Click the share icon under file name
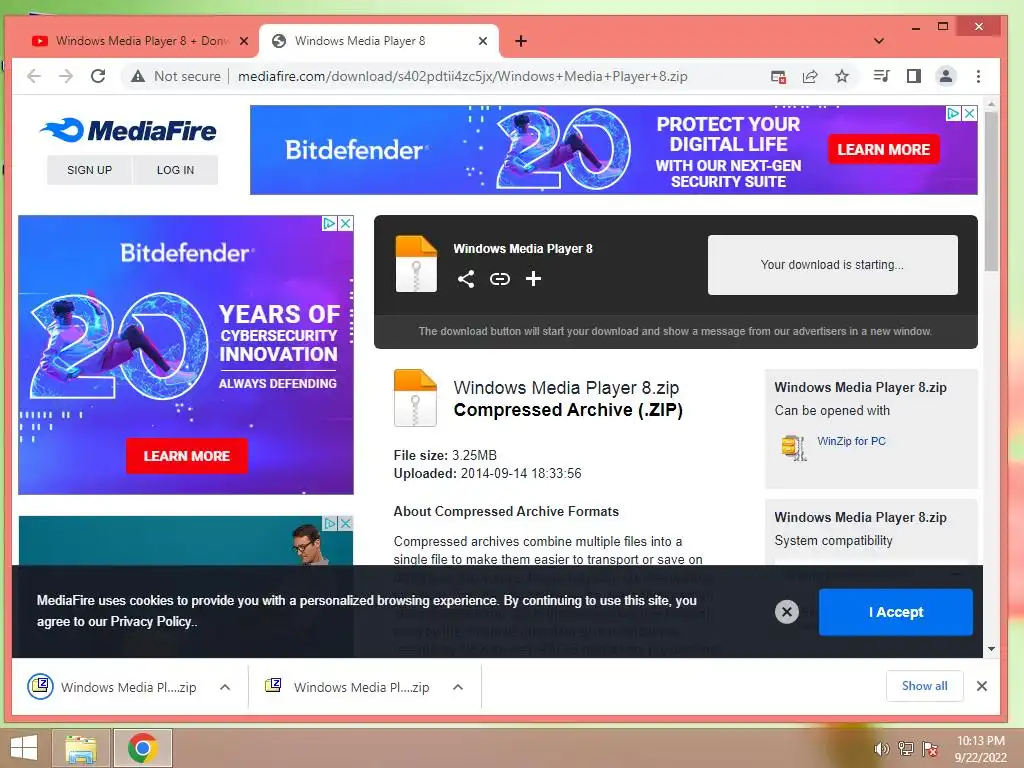Viewport: 1024px width, 768px height. 466,280
